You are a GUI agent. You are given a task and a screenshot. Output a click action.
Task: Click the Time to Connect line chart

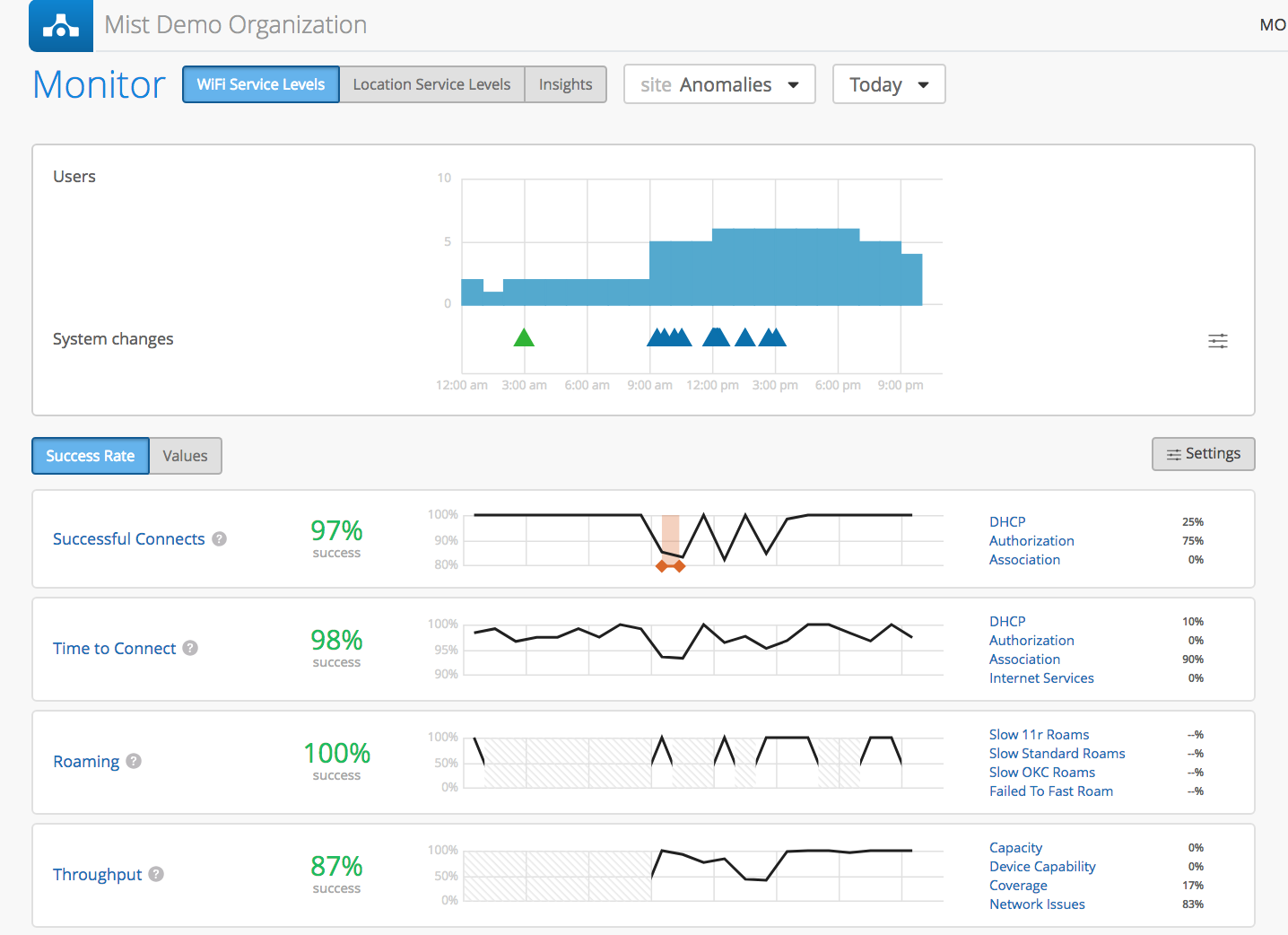click(x=703, y=649)
